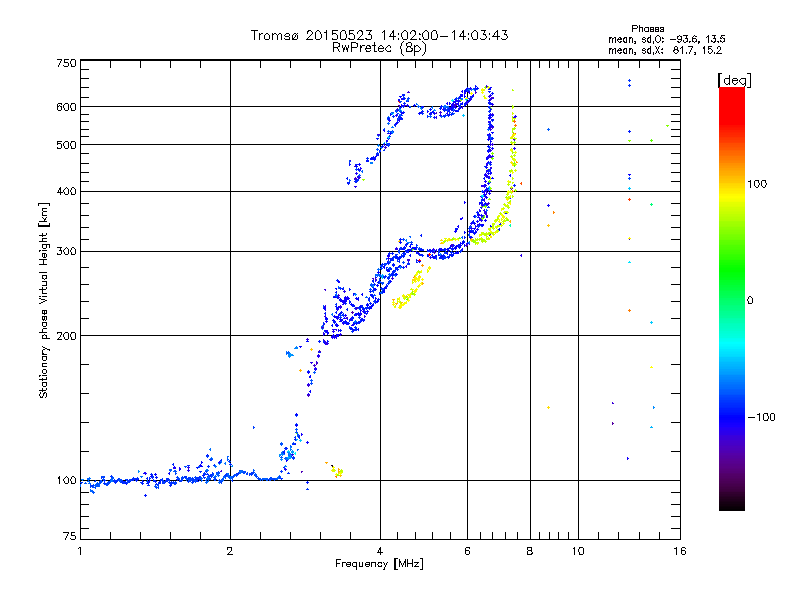Screen dimensions: 800x600
Task: Click the x-axis tick label '2'
Action: (x=230, y=551)
